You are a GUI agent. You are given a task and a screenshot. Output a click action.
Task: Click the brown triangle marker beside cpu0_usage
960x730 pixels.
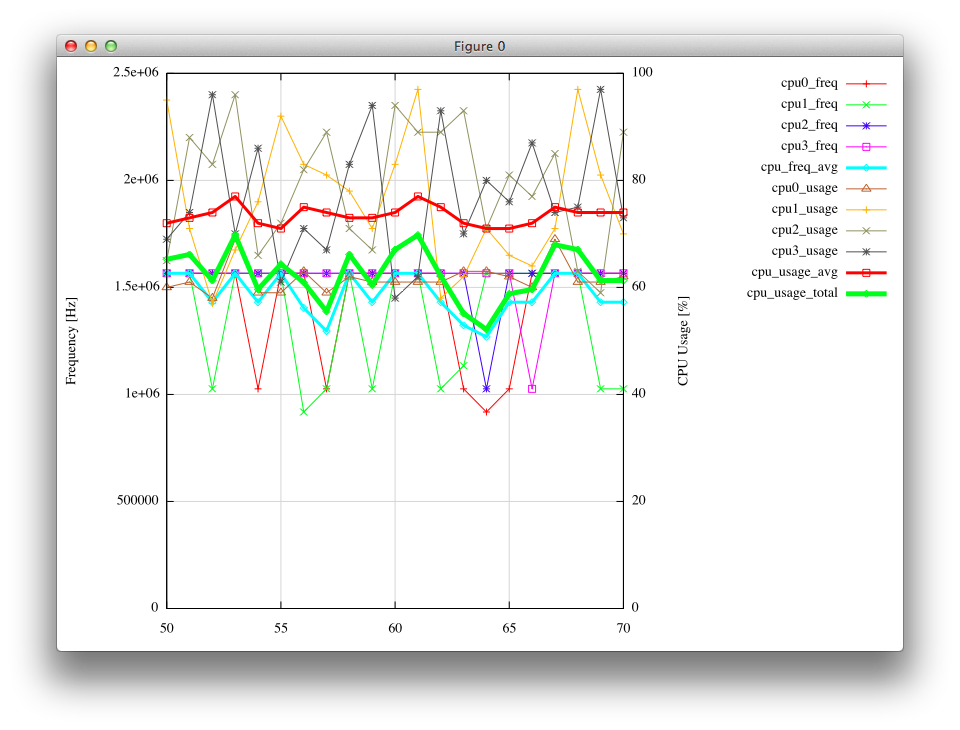click(x=866, y=189)
